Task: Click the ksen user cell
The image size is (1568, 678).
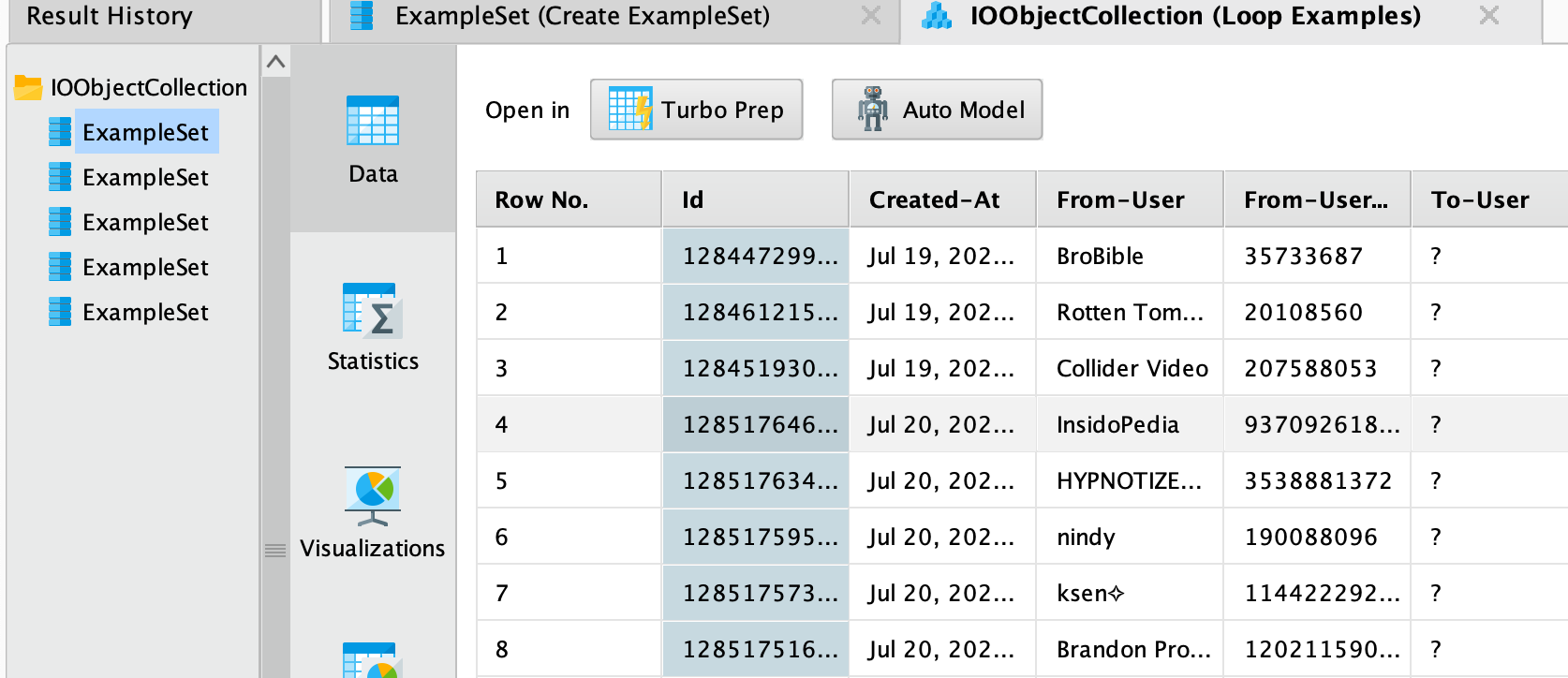Action: [x=1131, y=593]
